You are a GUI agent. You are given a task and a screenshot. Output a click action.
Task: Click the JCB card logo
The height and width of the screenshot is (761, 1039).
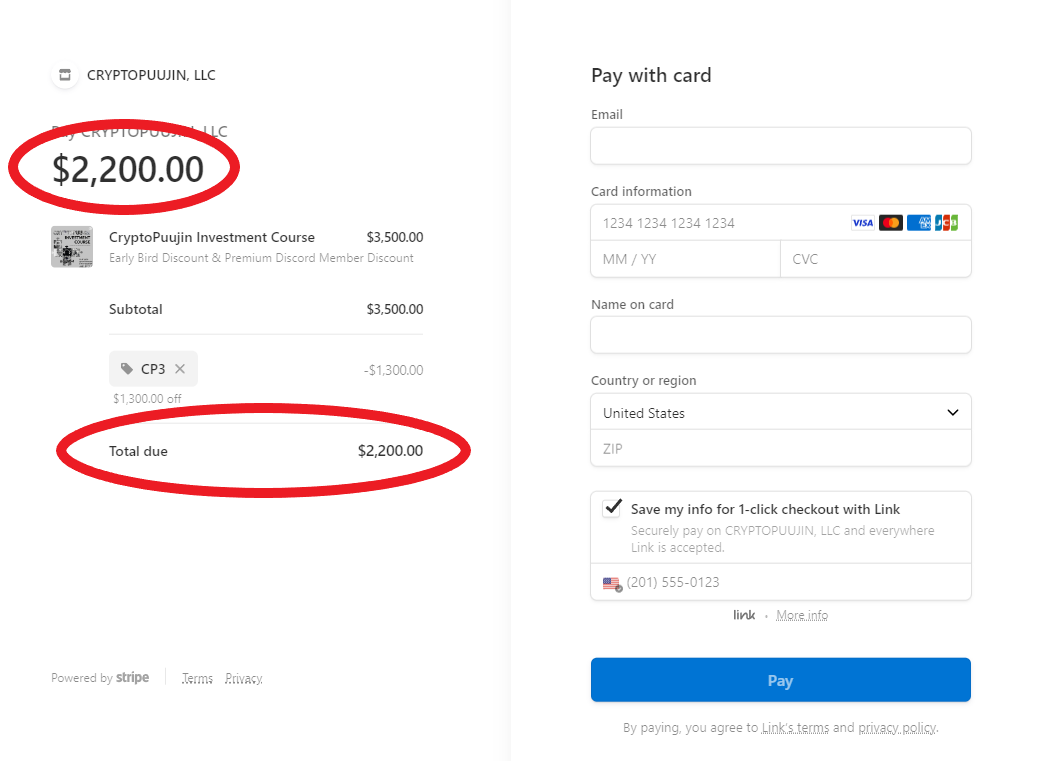[x=946, y=223]
